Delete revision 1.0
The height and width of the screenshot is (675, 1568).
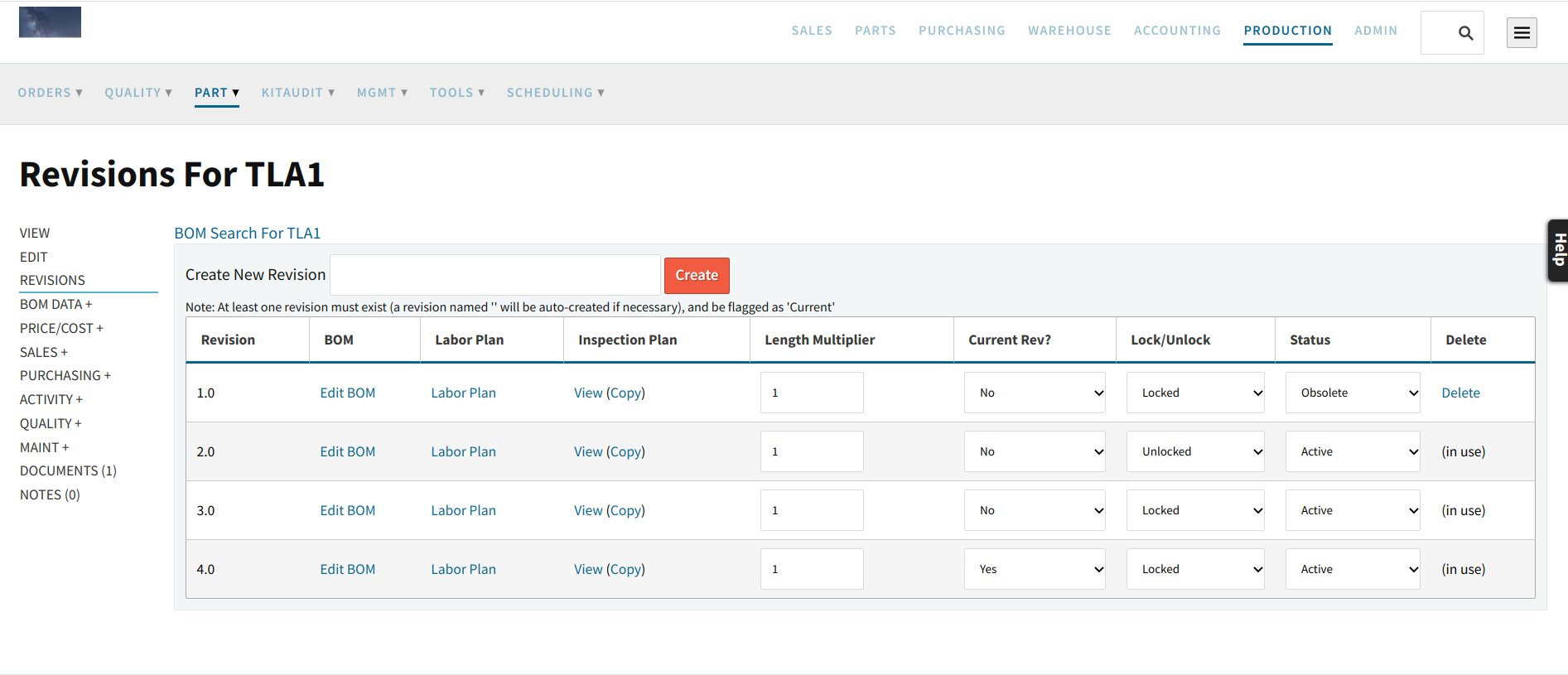tap(1460, 393)
